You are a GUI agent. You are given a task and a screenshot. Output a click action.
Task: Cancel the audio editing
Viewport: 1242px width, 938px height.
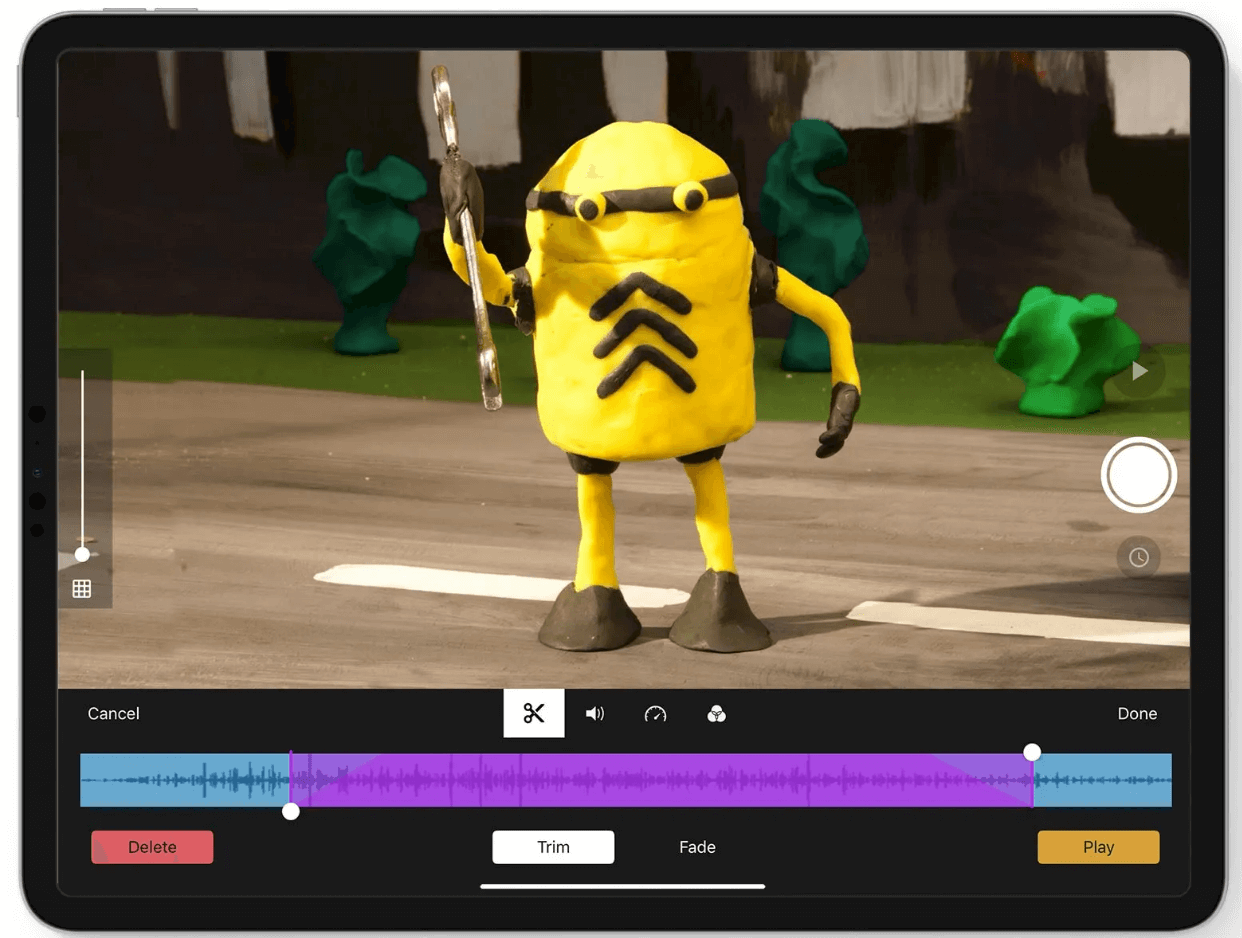click(114, 713)
